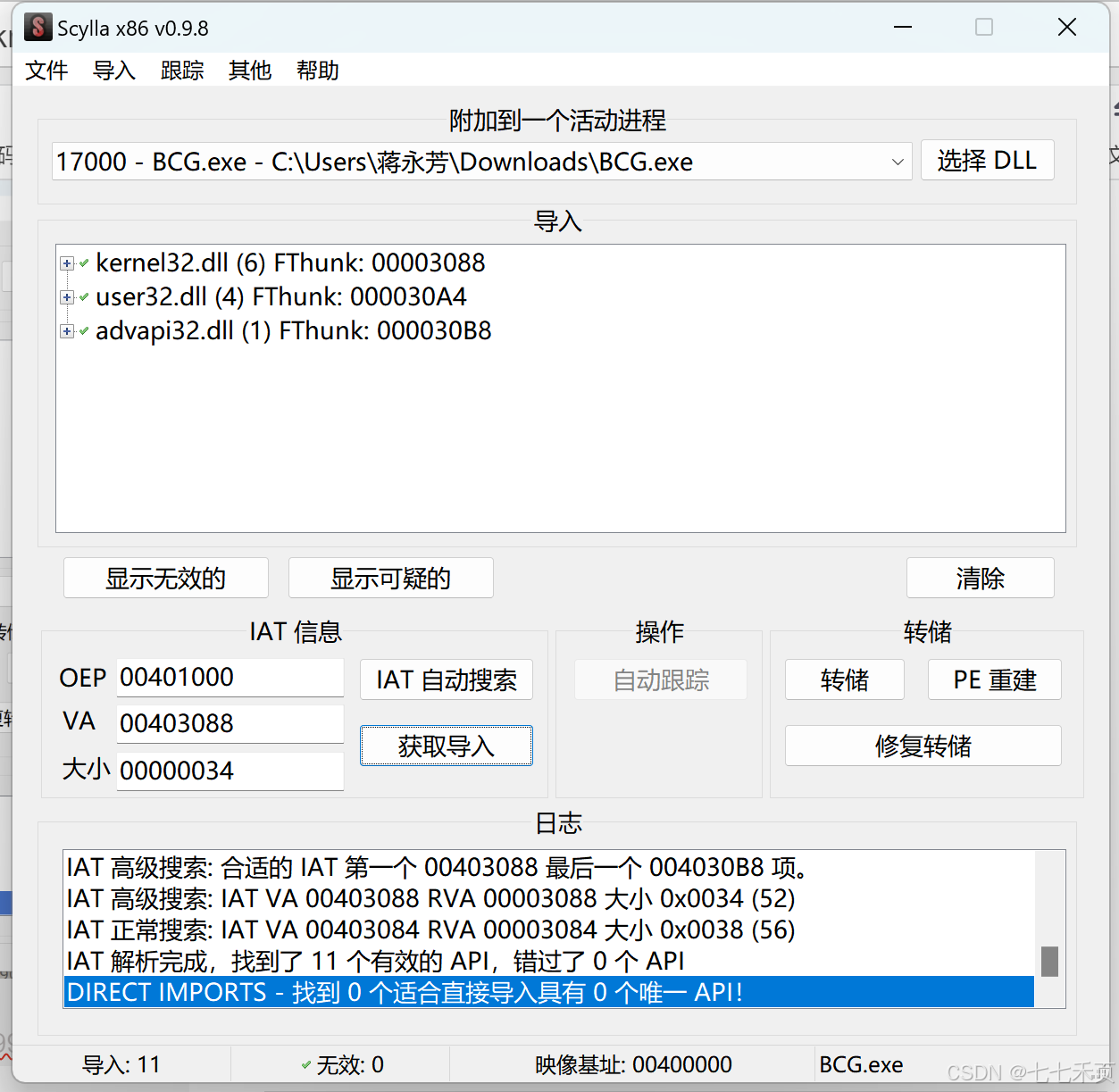Screen dimensions: 1119x1092
Task: Minimize the Scylla window
Action: pos(903,28)
